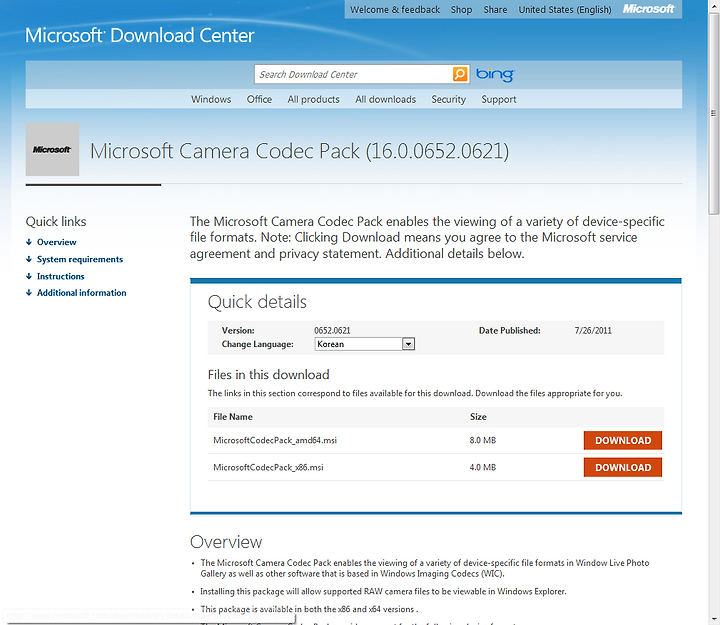Click the gray Microsoft product thumbnail

pyautogui.click(x=52, y=149)
